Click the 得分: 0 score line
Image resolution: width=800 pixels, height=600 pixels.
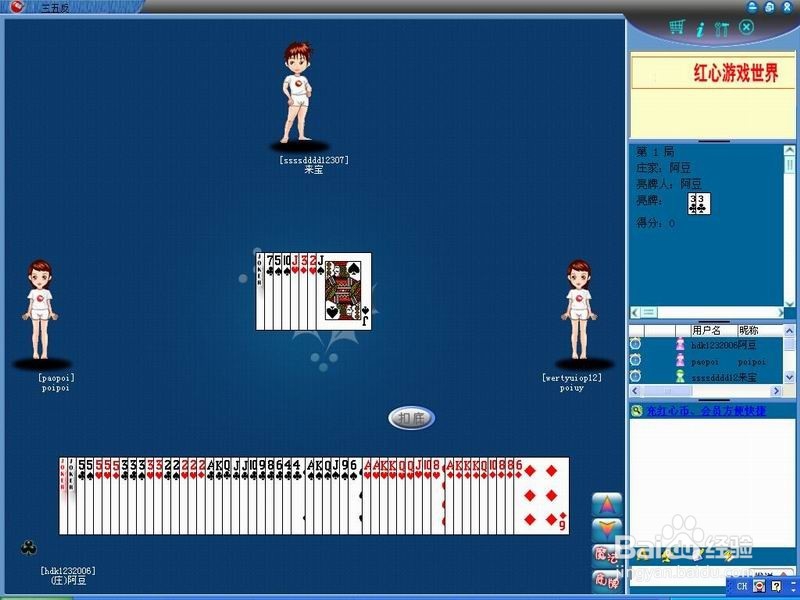[x=655, y=222]
